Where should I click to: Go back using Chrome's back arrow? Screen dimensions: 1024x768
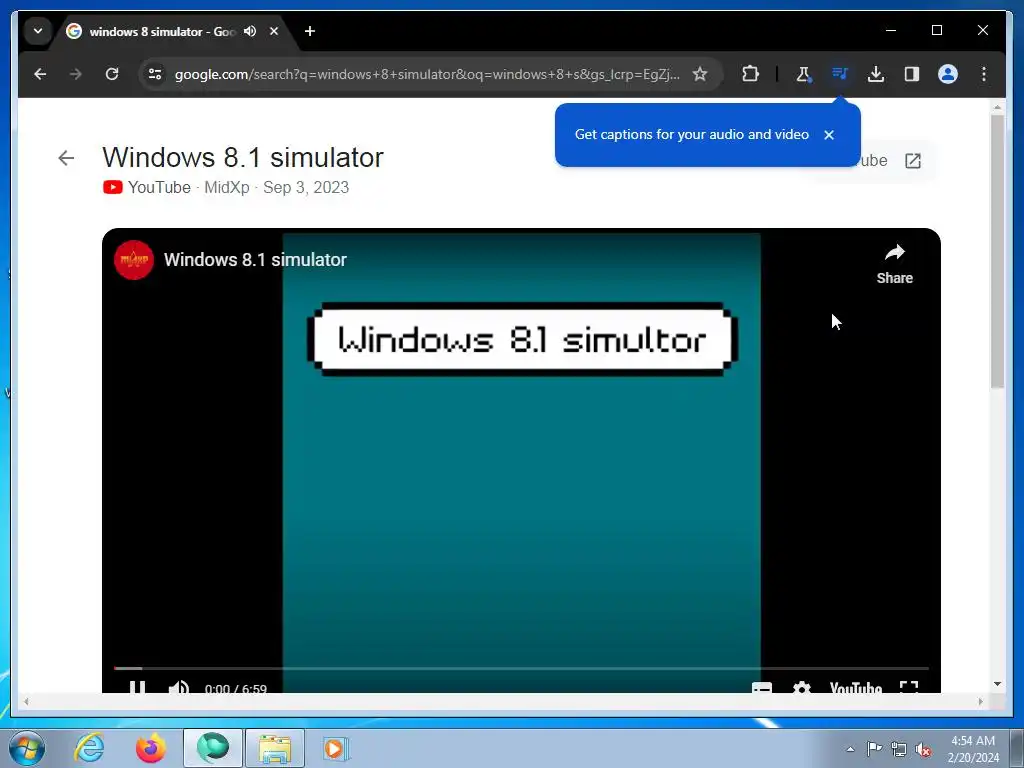tap(40, 74)
